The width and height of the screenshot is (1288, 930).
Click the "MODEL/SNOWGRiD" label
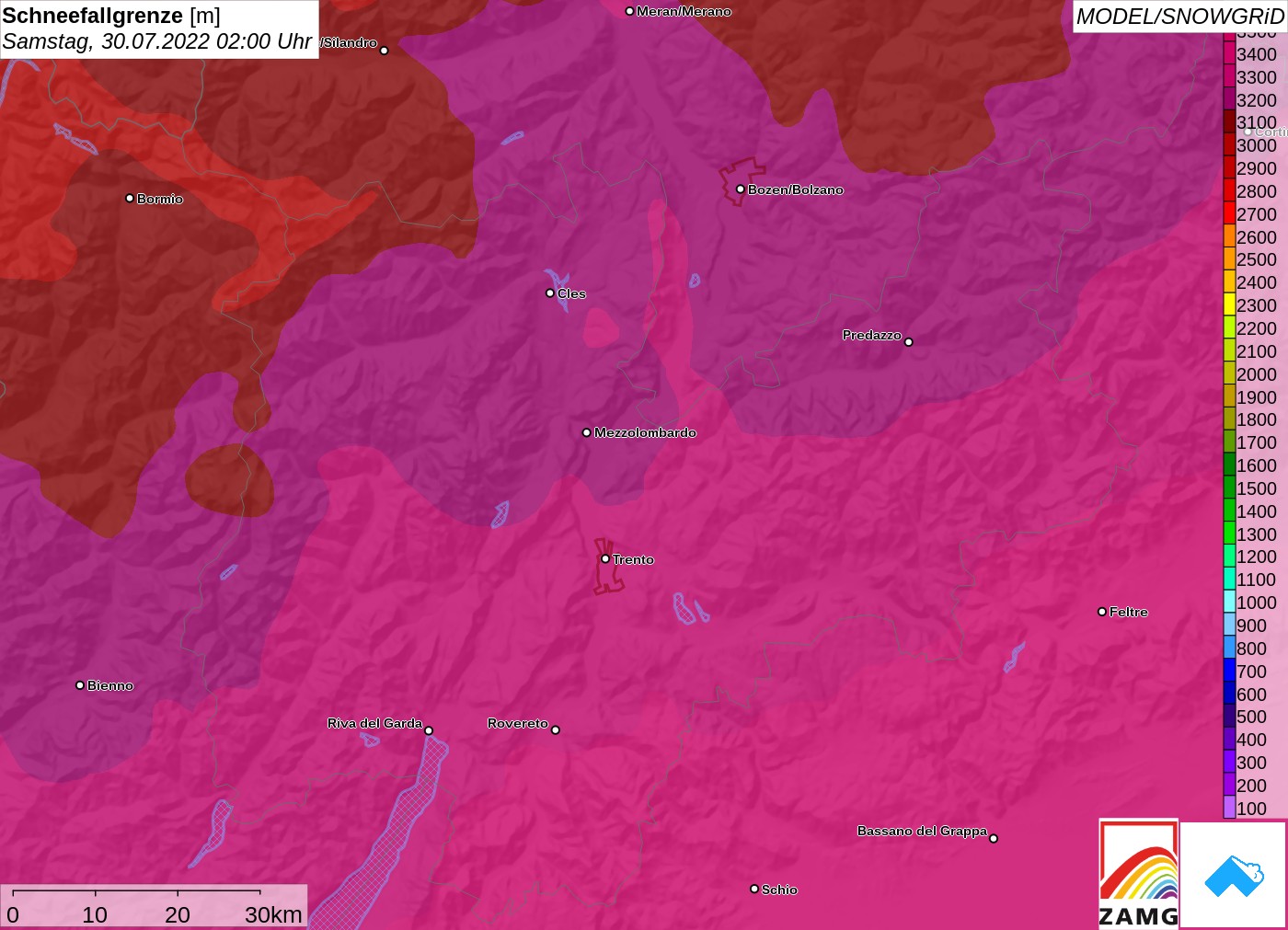pos(1179,17)
